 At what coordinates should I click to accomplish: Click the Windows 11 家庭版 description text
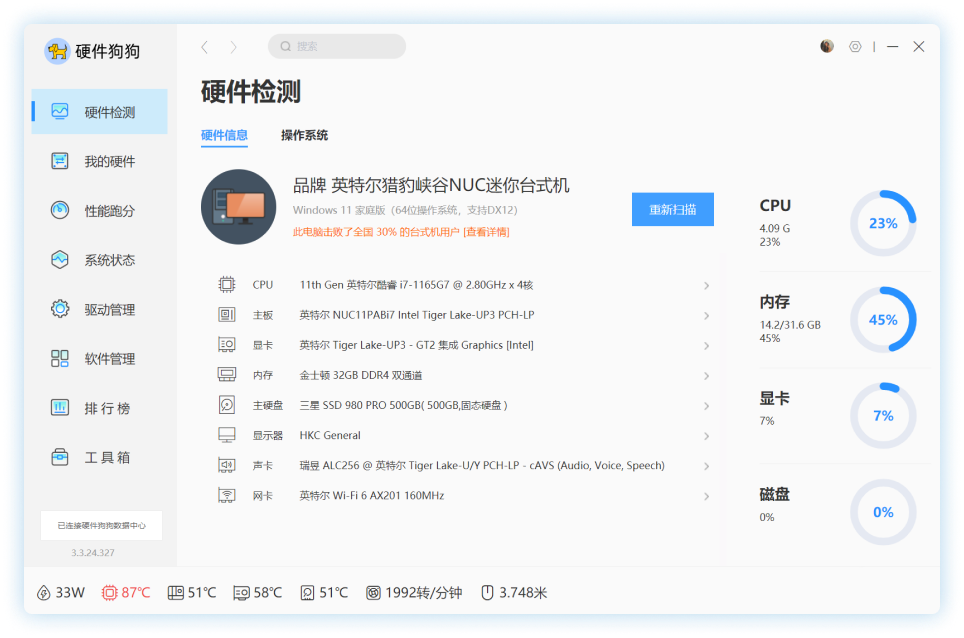pyautogui.click(x=405, y=210)
